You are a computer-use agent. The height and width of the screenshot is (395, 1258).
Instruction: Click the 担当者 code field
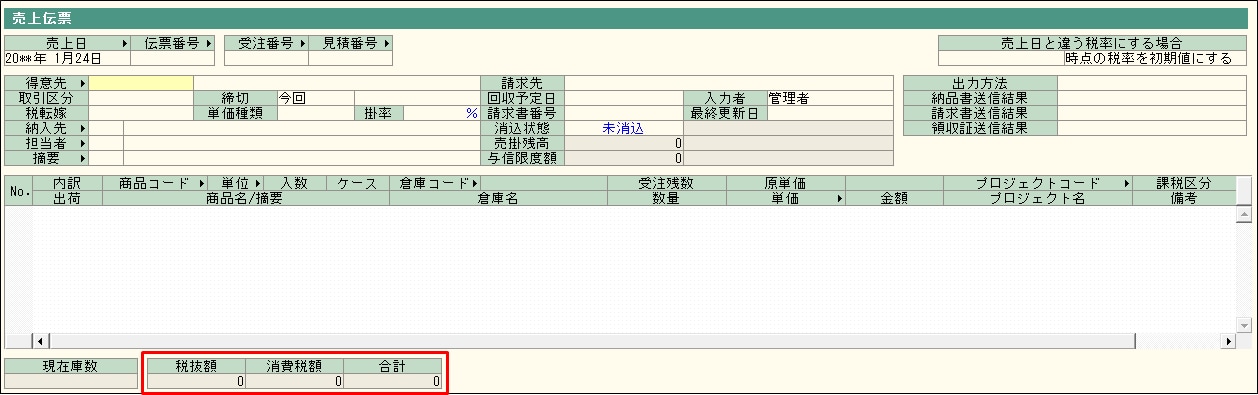click(x=107, y=143)
